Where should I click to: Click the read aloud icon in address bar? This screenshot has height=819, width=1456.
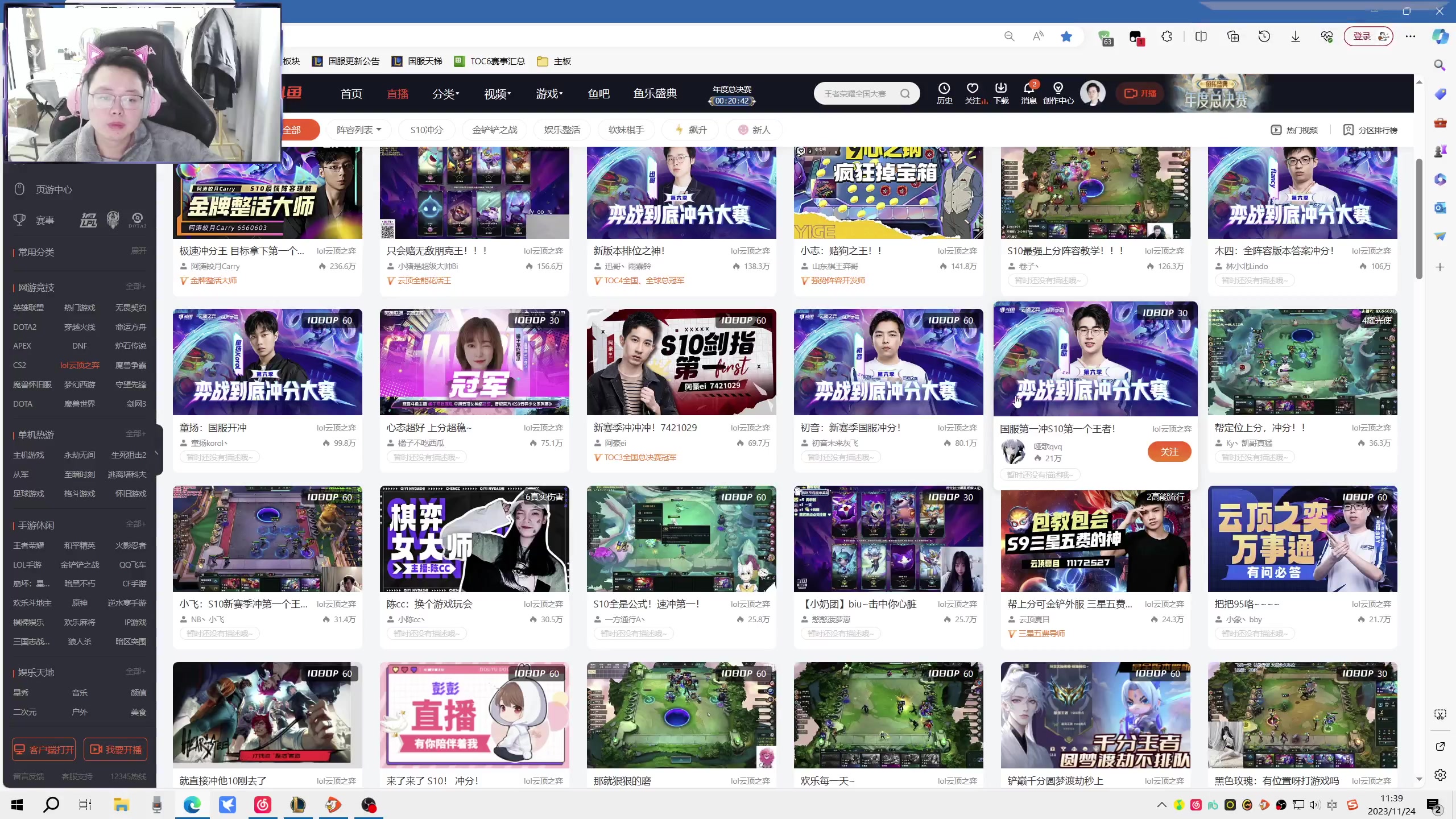click(1038, 37)
